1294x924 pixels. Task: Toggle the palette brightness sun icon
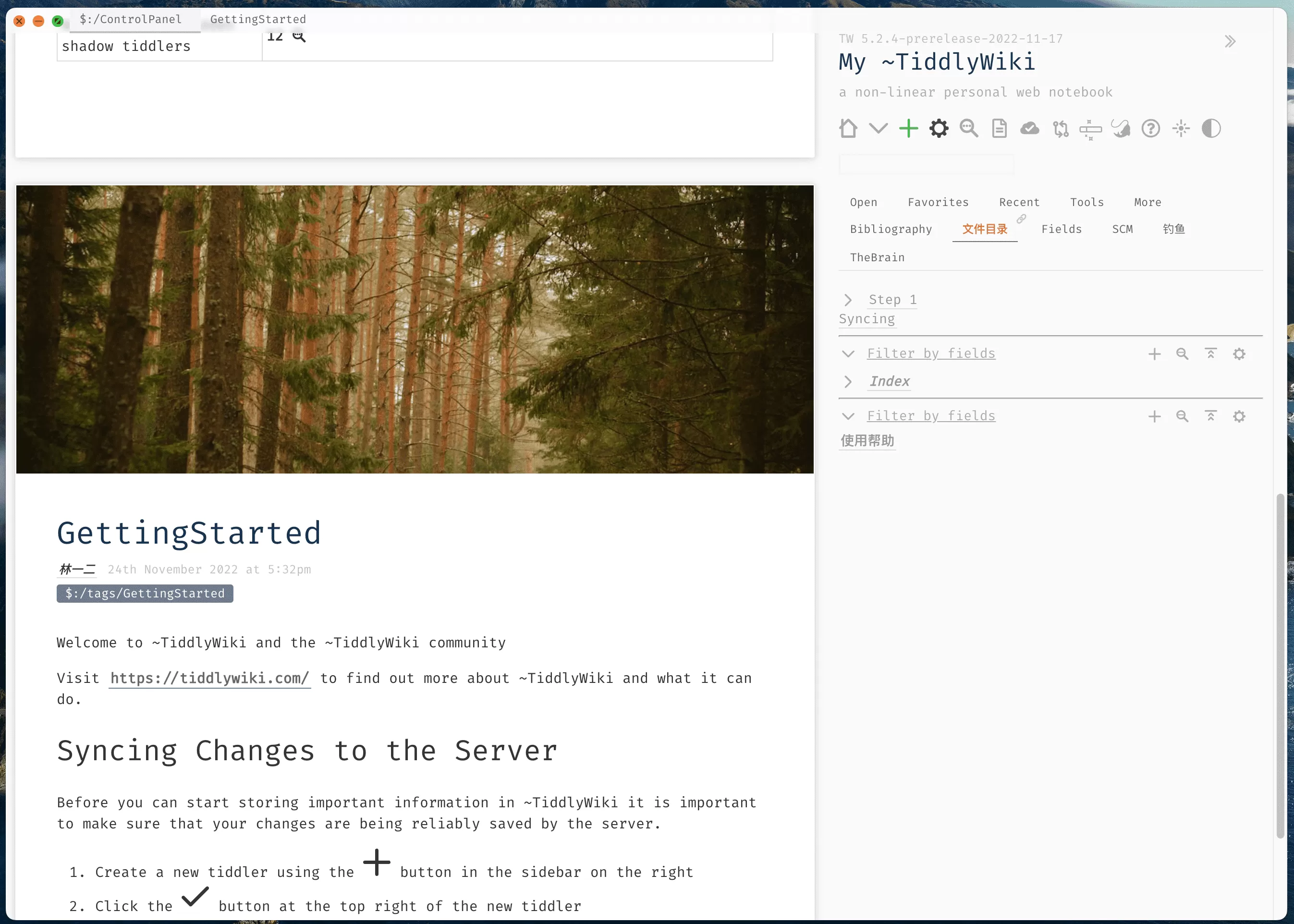[x=1181, y=129]
